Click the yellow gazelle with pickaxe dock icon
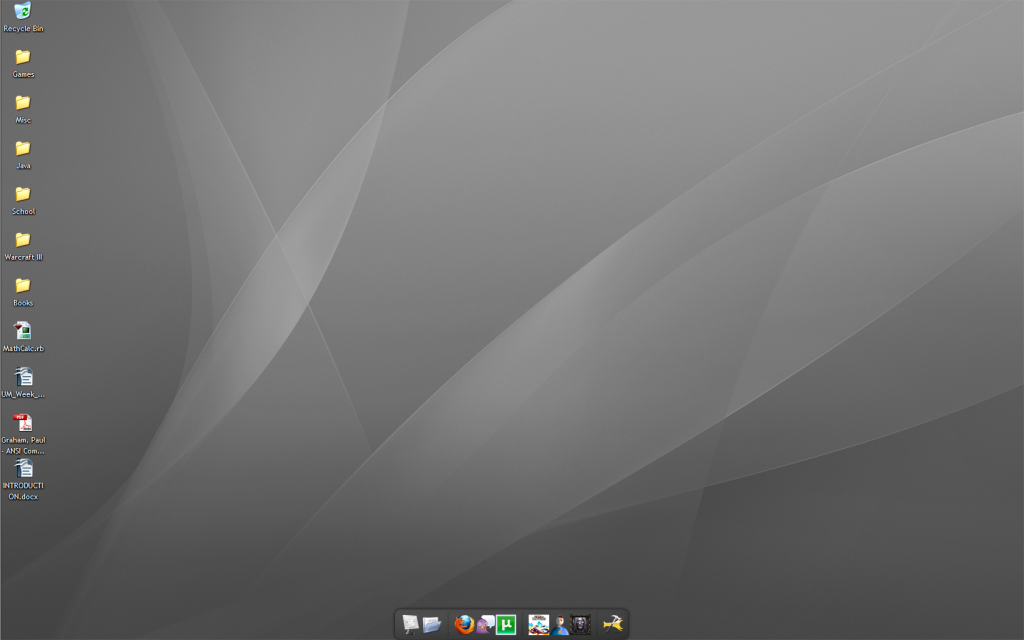The image size is (1024, 640). click(x=613, y=624)
